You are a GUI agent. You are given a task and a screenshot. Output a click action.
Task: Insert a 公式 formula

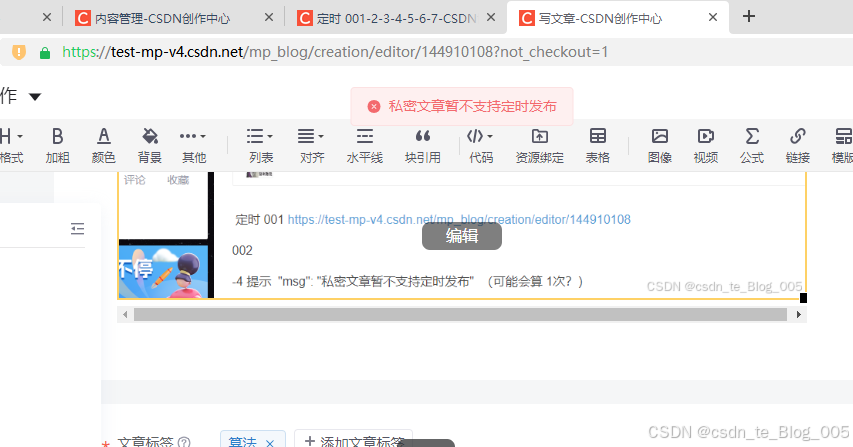coord(752,145)
